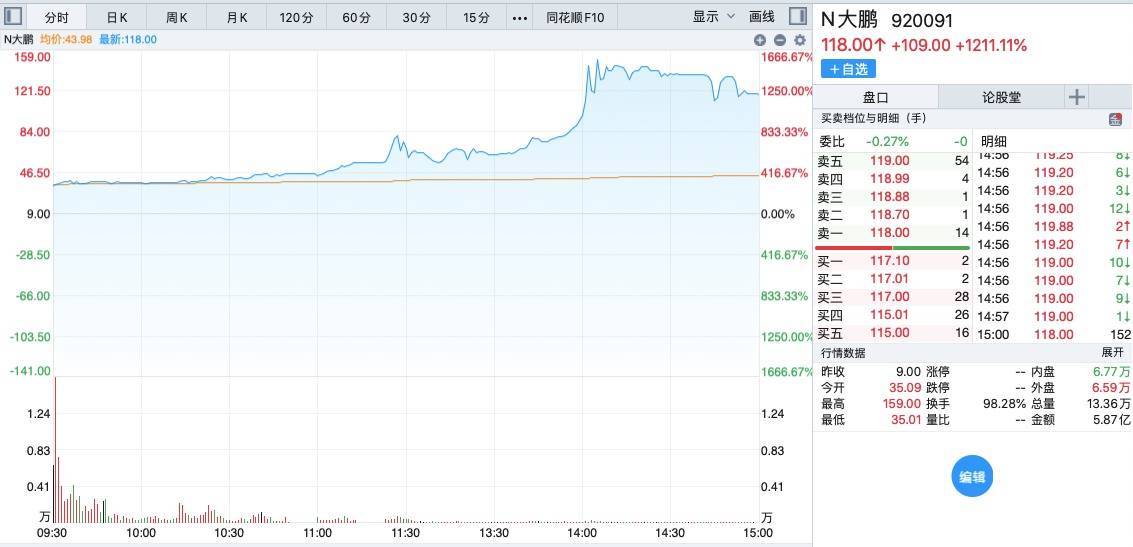
Task: Open the 同花顺F10 info page
Action: pyautogui.click(x=575, y=18)
